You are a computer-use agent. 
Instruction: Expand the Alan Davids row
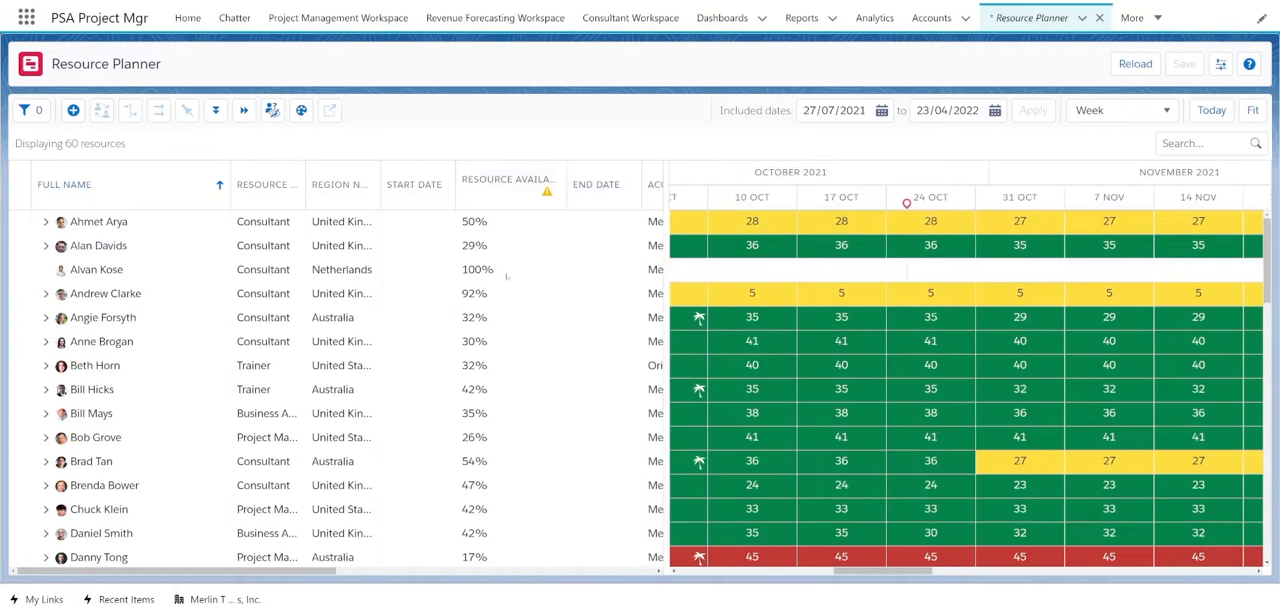[x=46, y=245]
